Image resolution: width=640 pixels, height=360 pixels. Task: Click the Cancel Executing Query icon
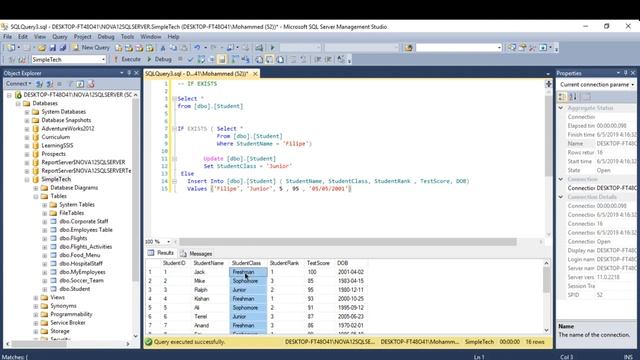coord(180,60)
